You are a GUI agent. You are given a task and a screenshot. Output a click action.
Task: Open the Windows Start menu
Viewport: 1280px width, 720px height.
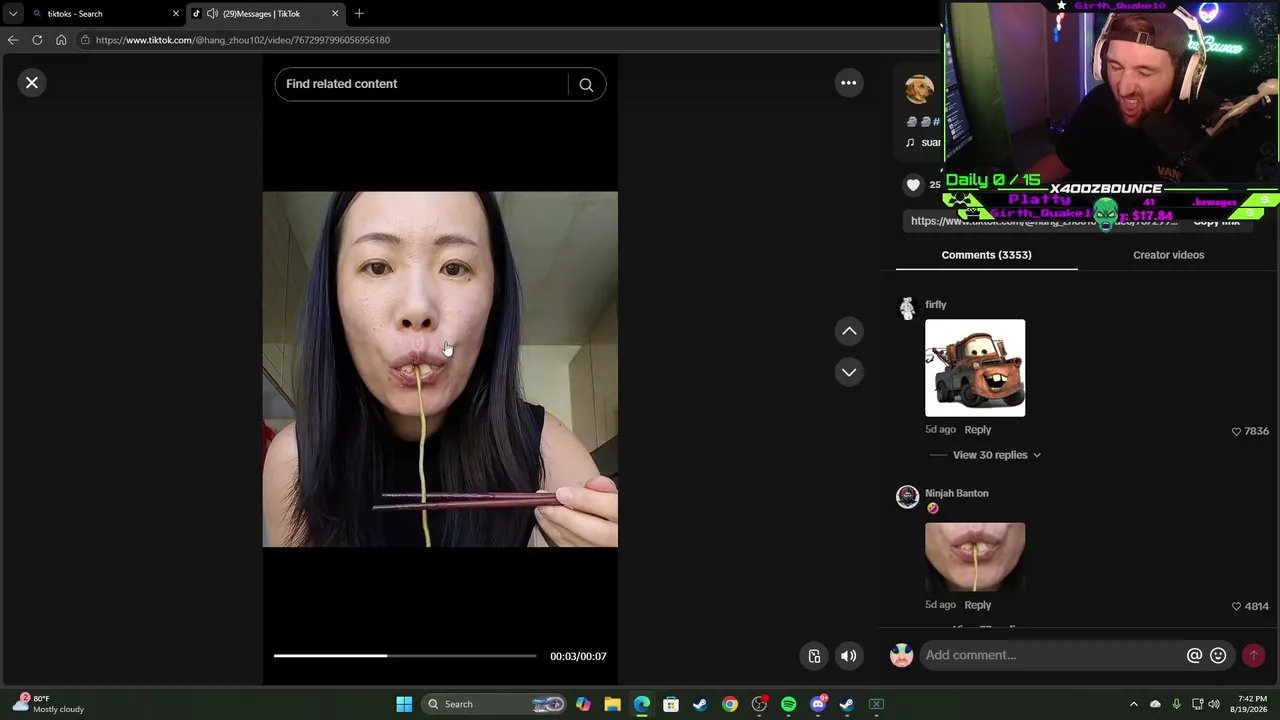click(404, 704)
